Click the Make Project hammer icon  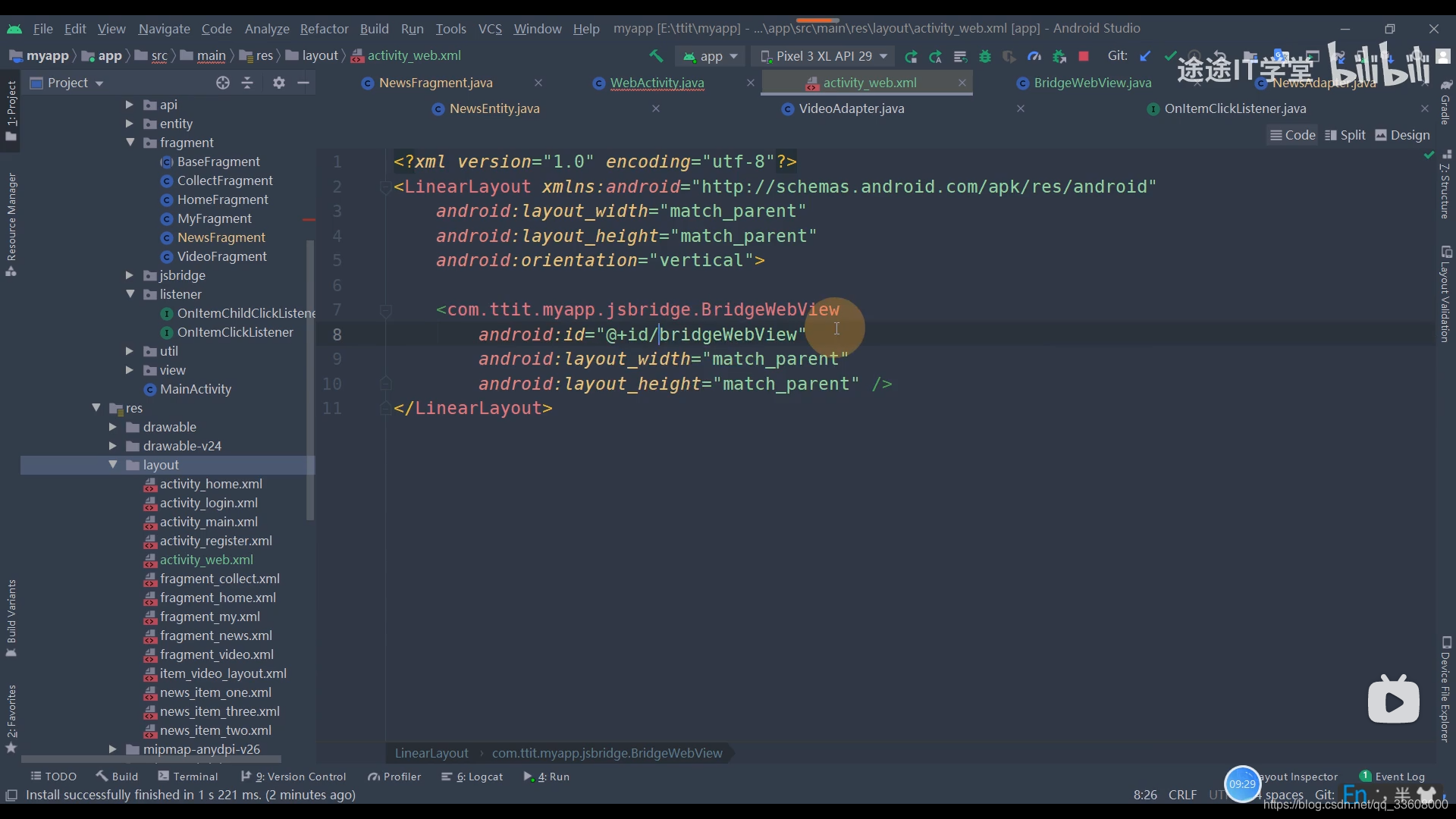pyautogui.click(x=656, y=56)
